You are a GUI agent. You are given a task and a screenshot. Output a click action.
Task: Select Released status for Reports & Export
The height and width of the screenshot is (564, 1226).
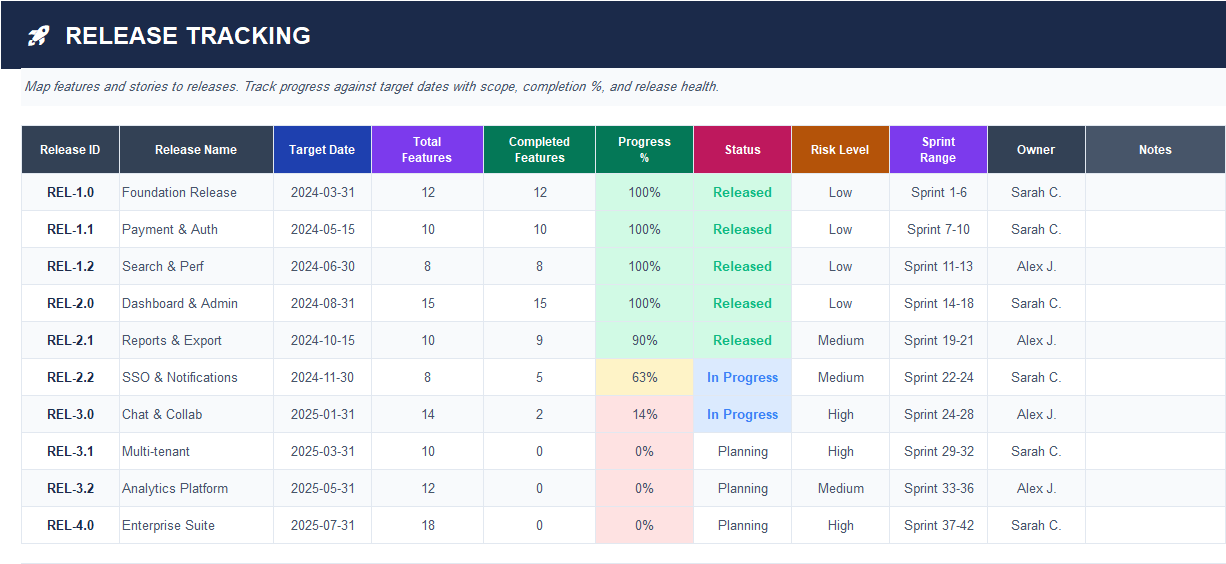click(742, 340)
